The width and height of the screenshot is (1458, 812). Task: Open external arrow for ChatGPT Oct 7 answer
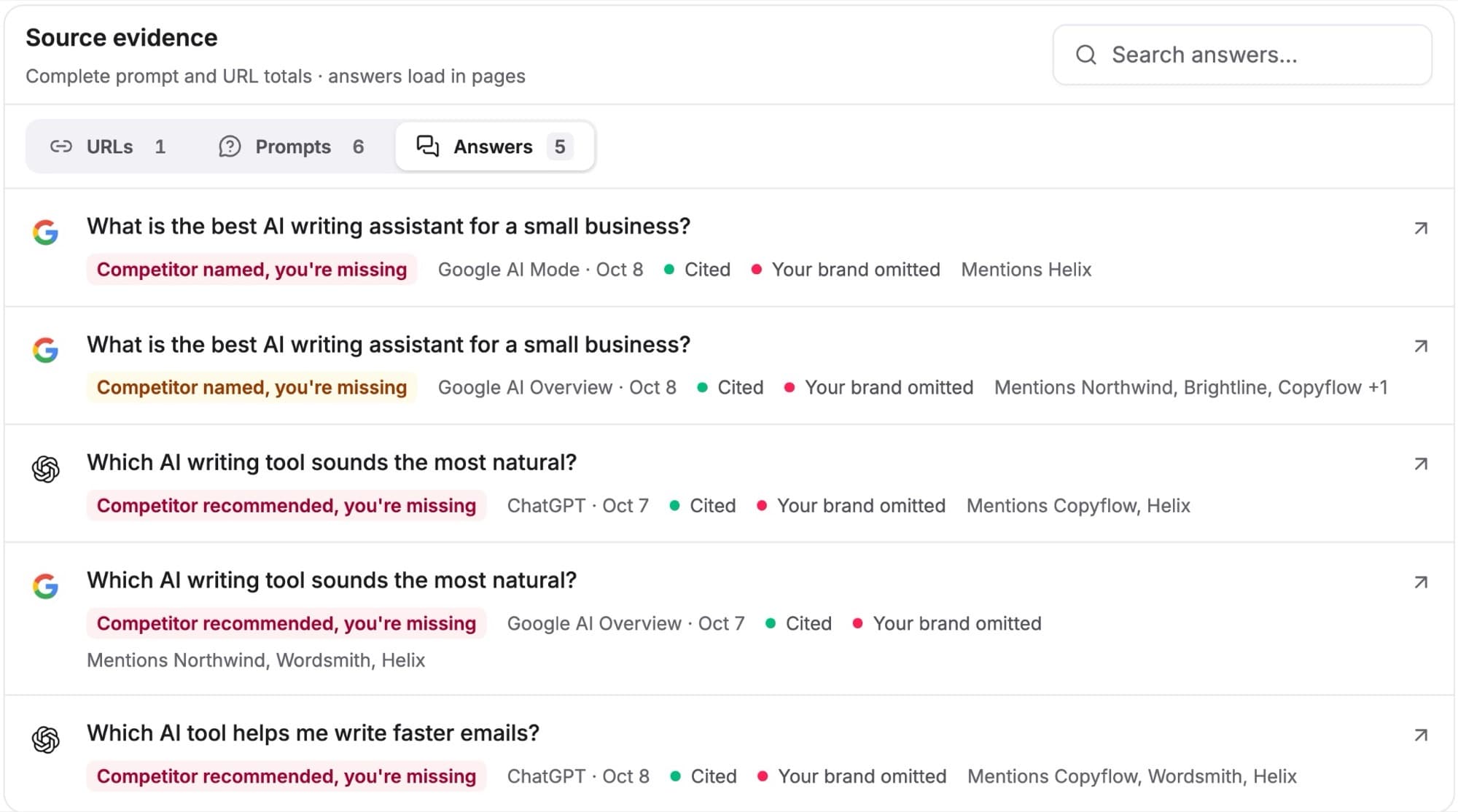1421,464
